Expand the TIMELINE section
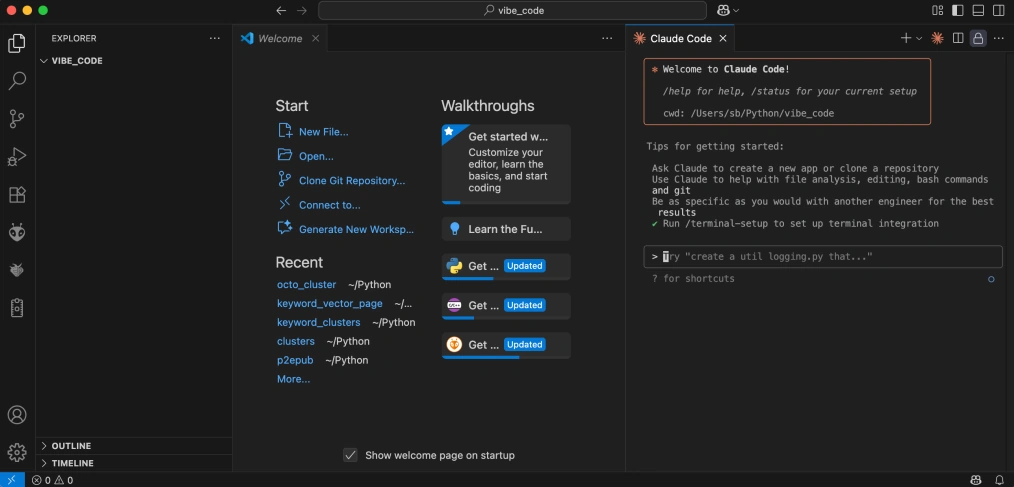 click(72, 463)
